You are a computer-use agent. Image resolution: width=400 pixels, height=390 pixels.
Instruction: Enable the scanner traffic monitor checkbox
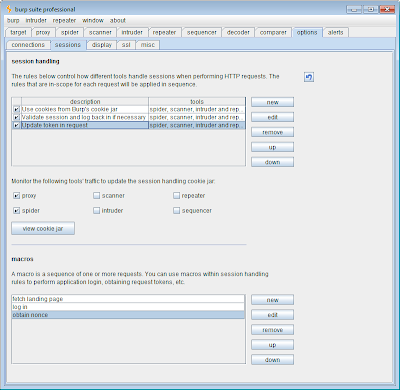(96, 196)
